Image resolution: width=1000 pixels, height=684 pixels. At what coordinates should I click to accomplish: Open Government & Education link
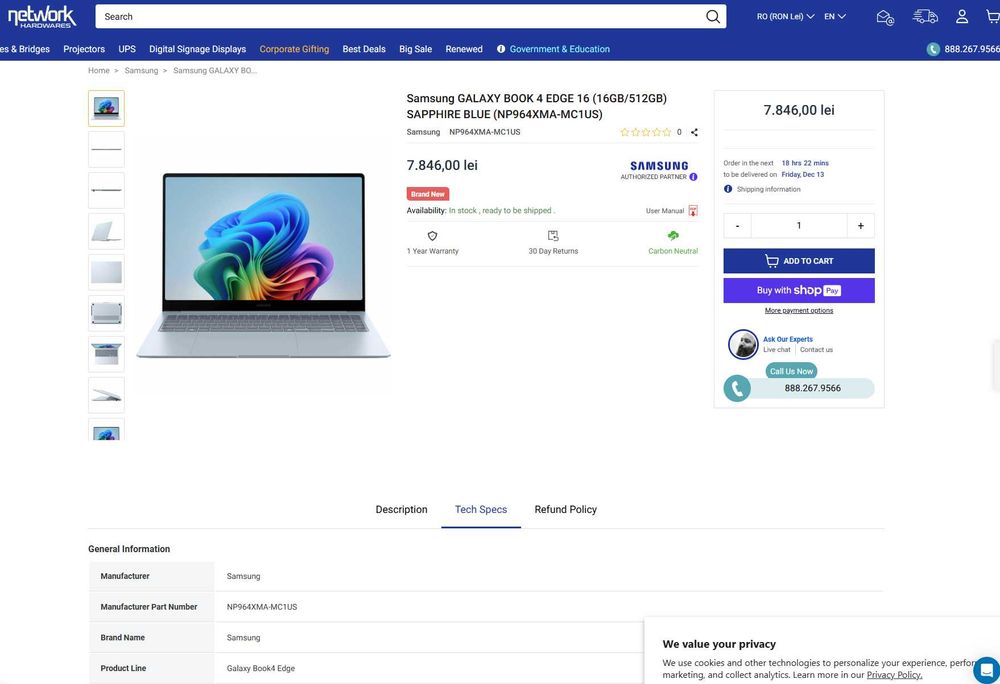tap(559, 49)
